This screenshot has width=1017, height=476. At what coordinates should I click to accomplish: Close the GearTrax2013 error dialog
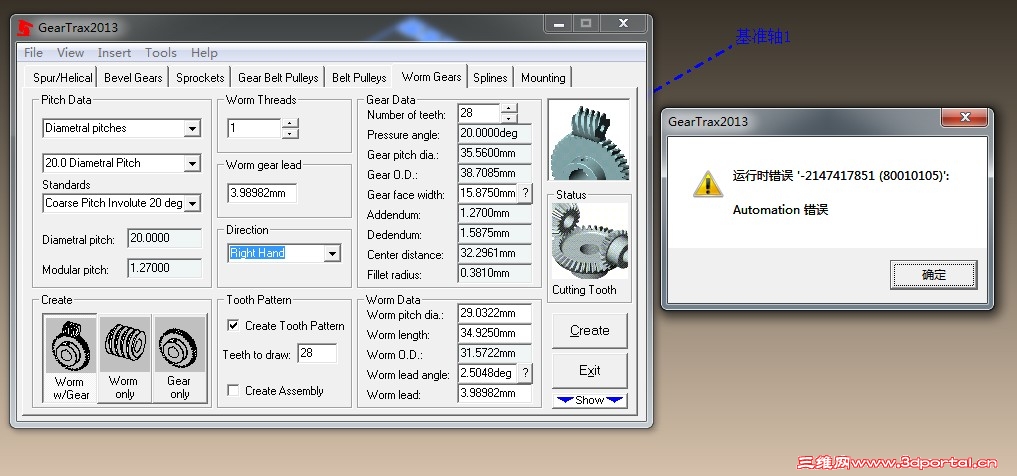pyautogui.click(x=964, y=117)
